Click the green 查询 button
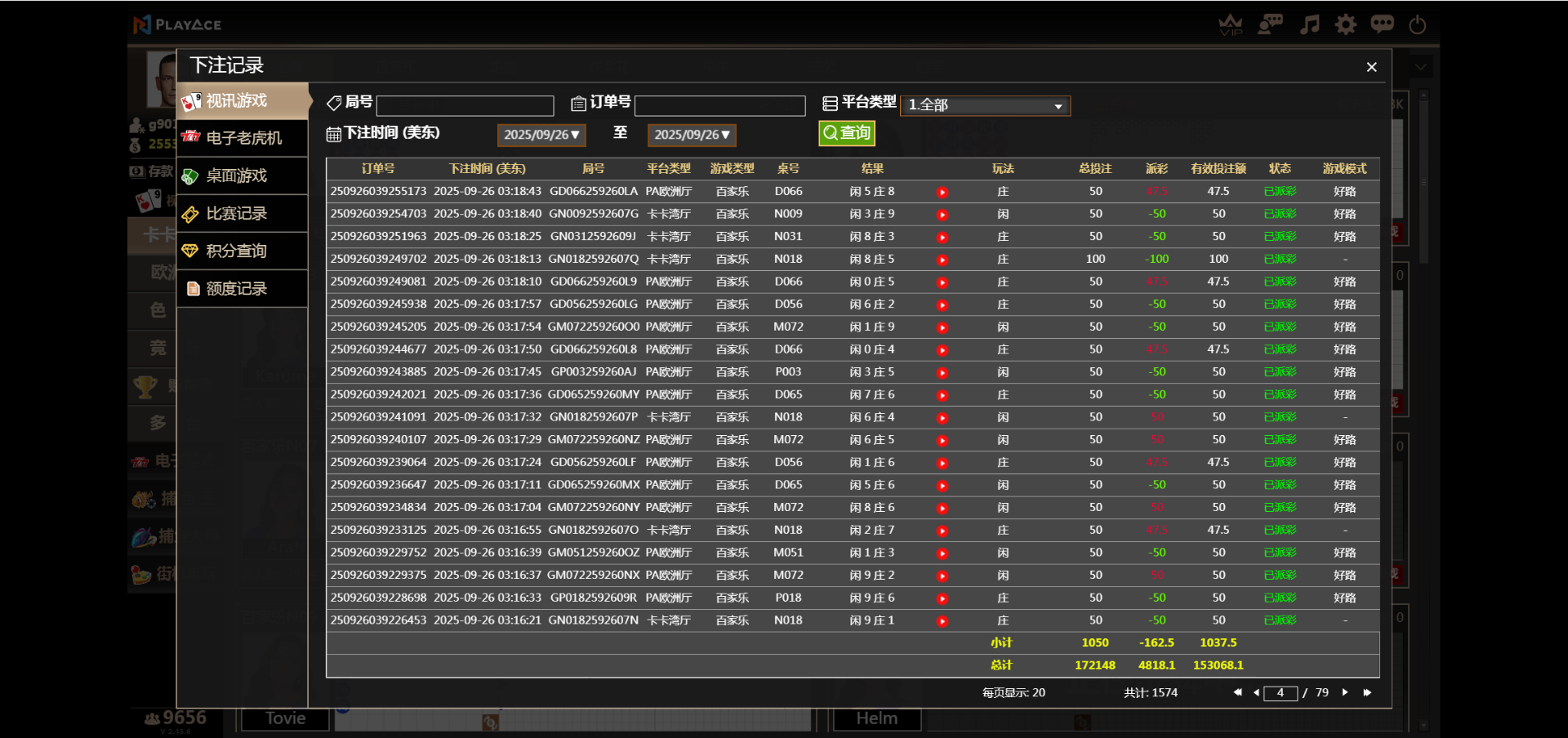 [847, 133]
